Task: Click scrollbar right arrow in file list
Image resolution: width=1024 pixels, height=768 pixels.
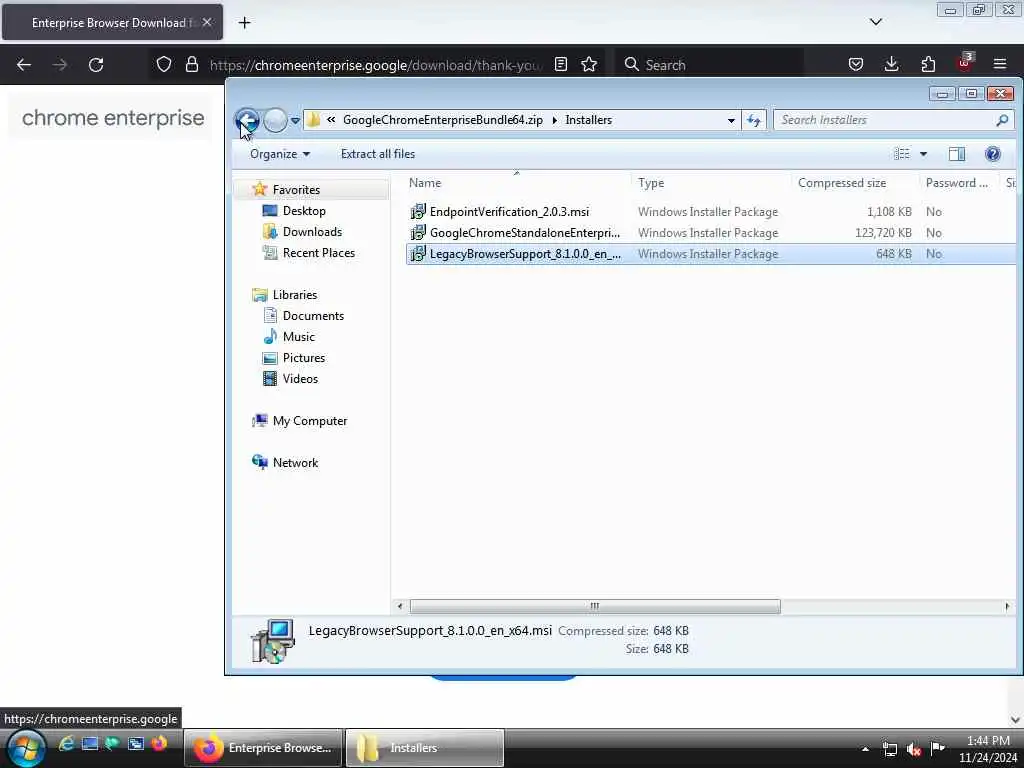Action: point(1007,607)
